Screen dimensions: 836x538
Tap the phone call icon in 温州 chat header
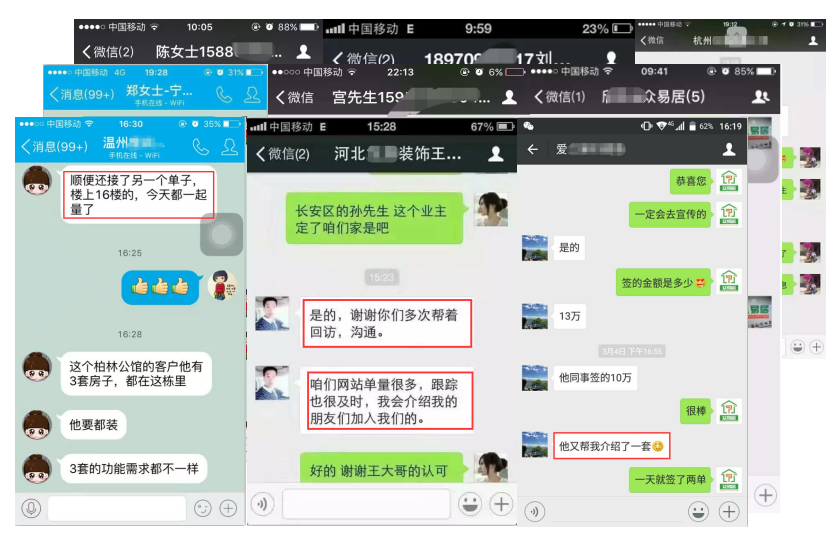point(200,147)
